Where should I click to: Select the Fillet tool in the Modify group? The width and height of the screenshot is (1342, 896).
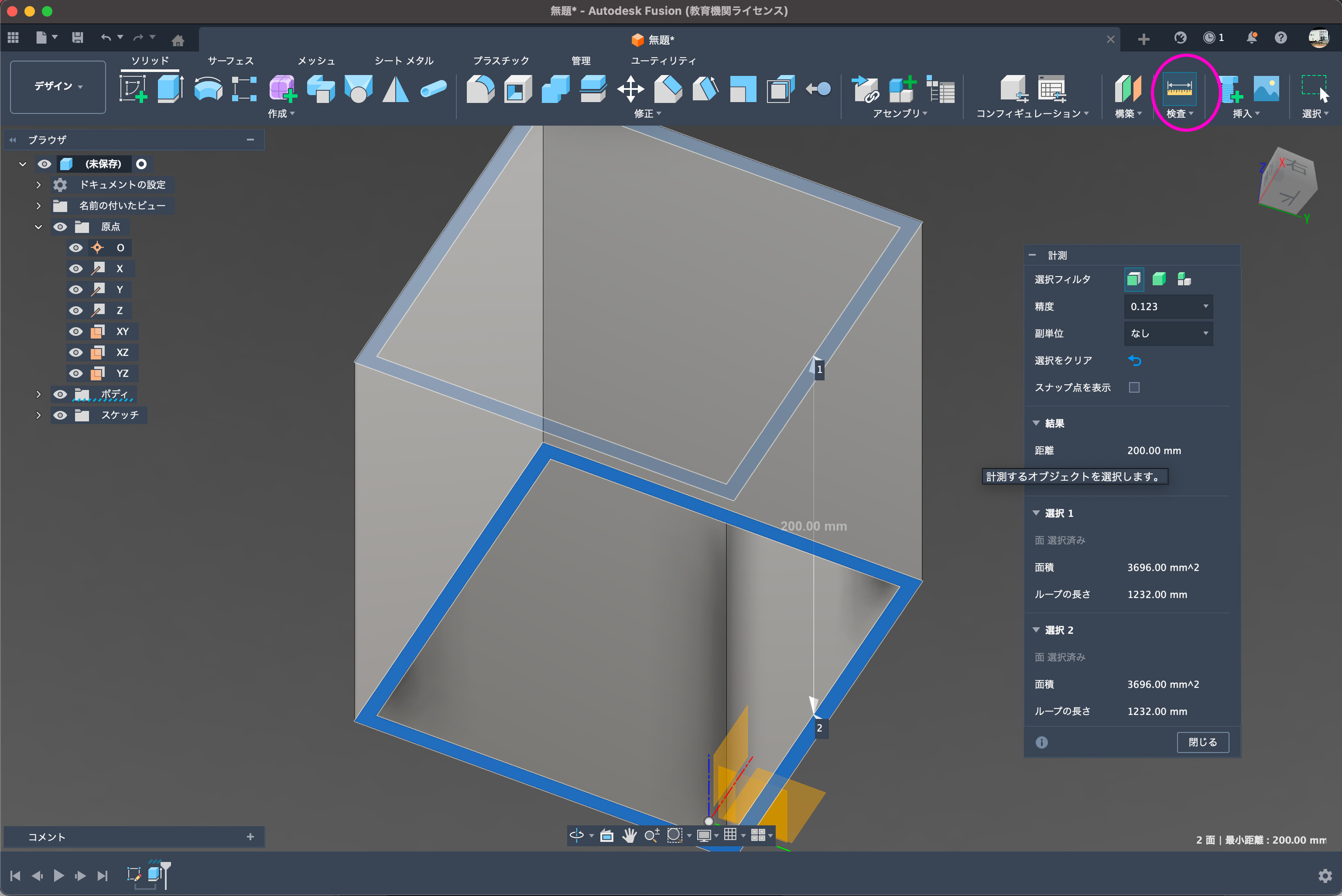click(x=480, y=89)
